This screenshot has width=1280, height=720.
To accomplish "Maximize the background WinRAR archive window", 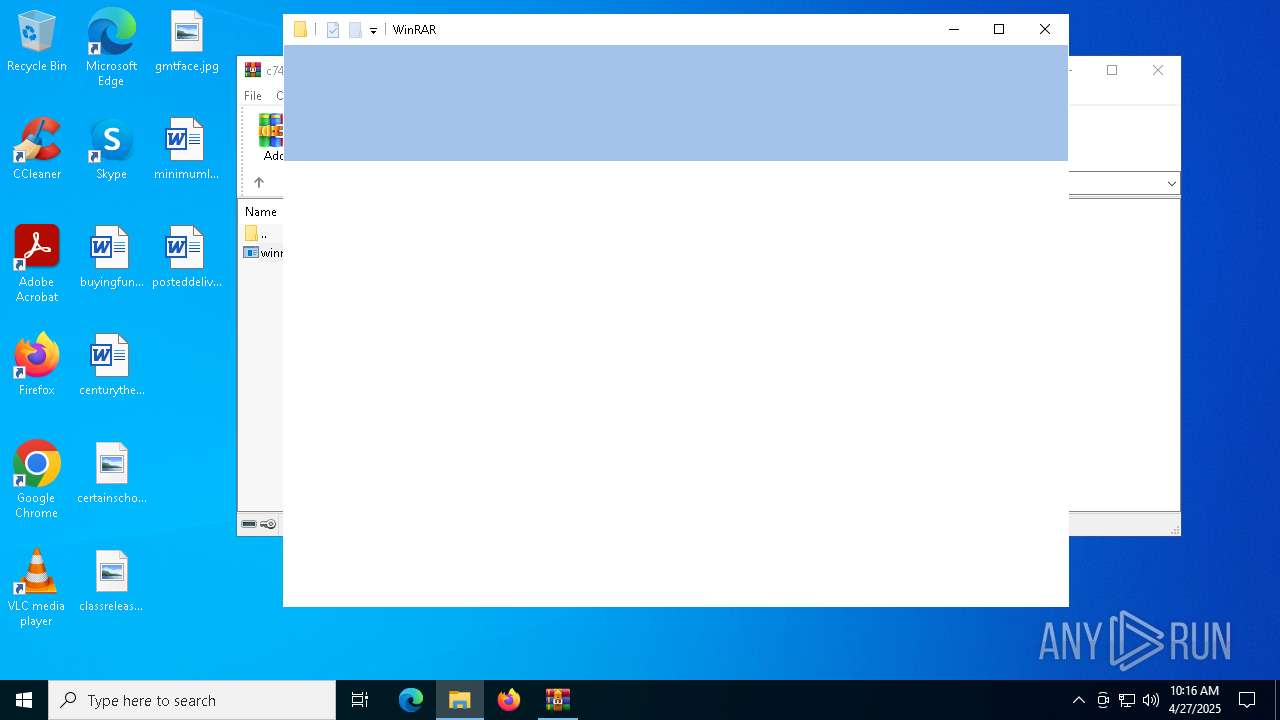I will pos(1112,70).
